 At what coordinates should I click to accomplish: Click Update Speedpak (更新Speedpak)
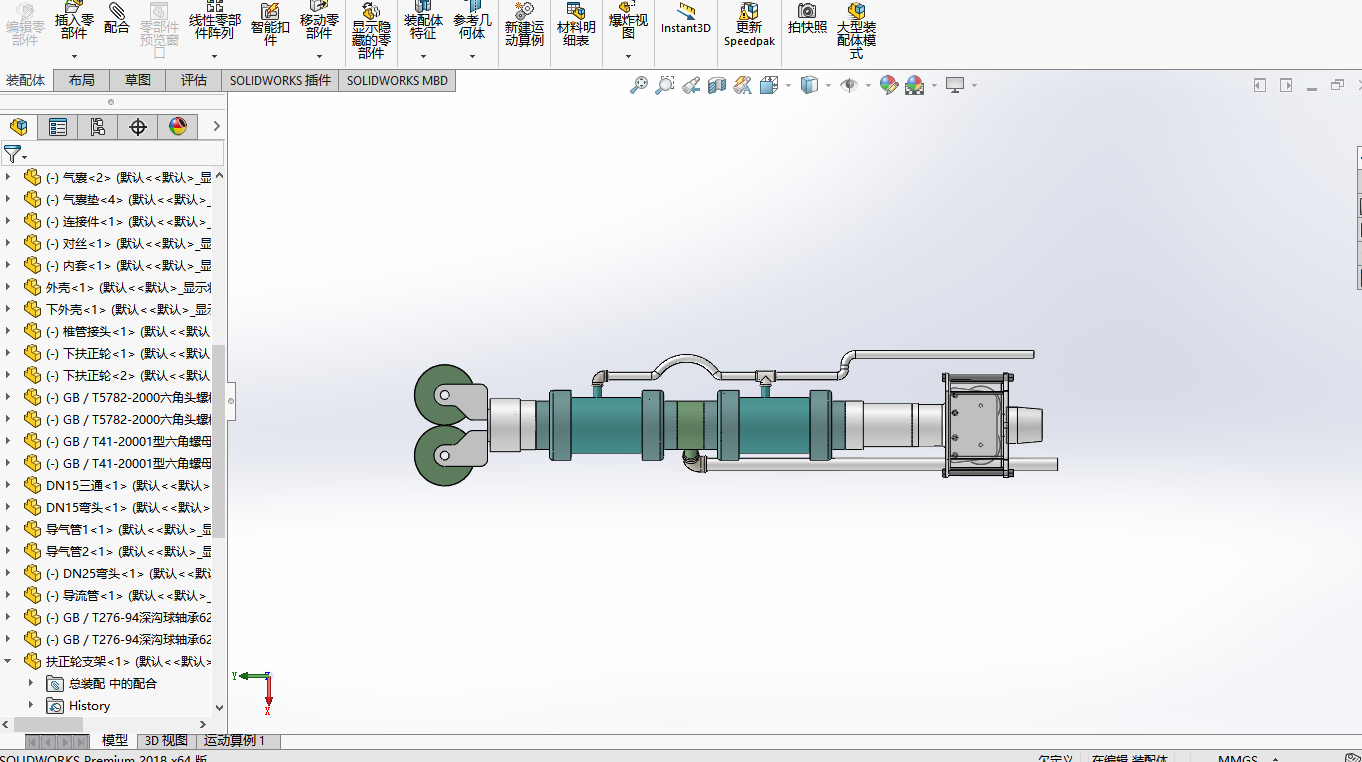tap(749, 25)
